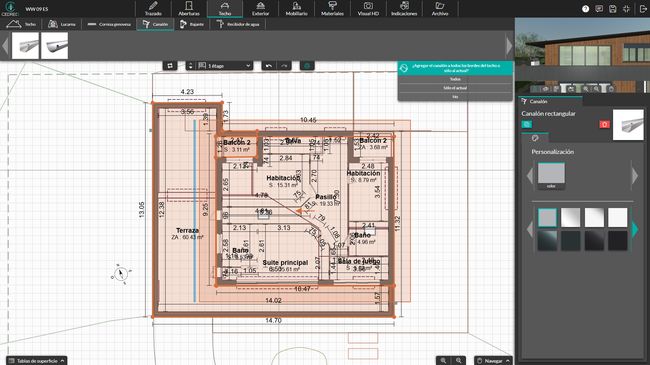Image resolution: width=650 pixels, height=365 pixels.
Task: Open the Mobiliario tab
Action: (296, 9)
